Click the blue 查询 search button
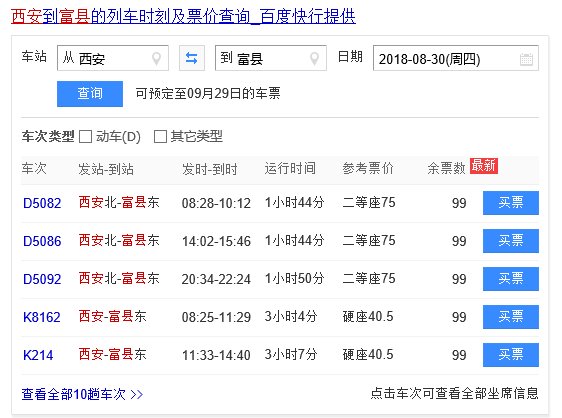The height and width of the screenshot is (418, 562). (x=90, y=94)
